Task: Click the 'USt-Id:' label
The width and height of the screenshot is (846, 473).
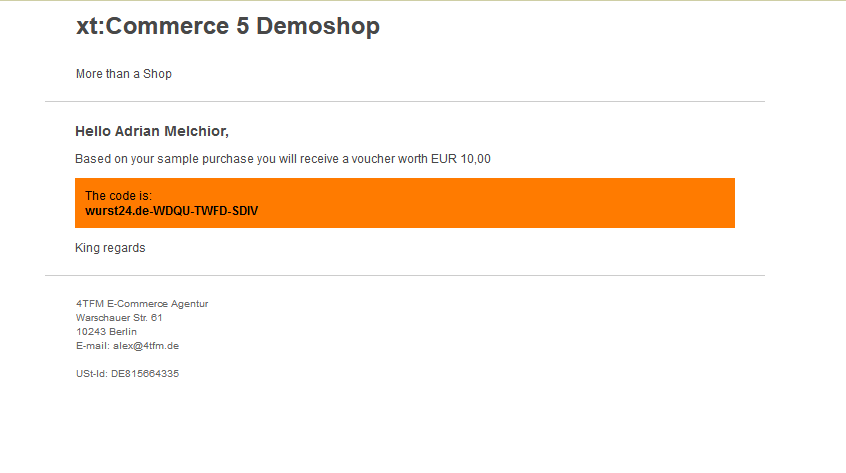Action: pyautogui.click(x=91, y=373)
